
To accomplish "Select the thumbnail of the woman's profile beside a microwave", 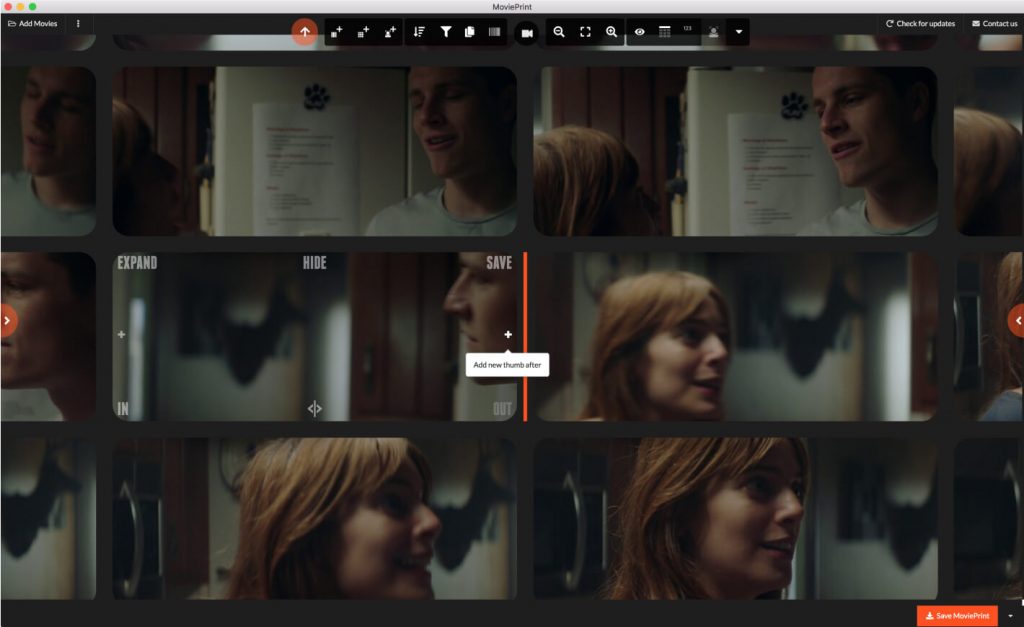I will point(315,519).
